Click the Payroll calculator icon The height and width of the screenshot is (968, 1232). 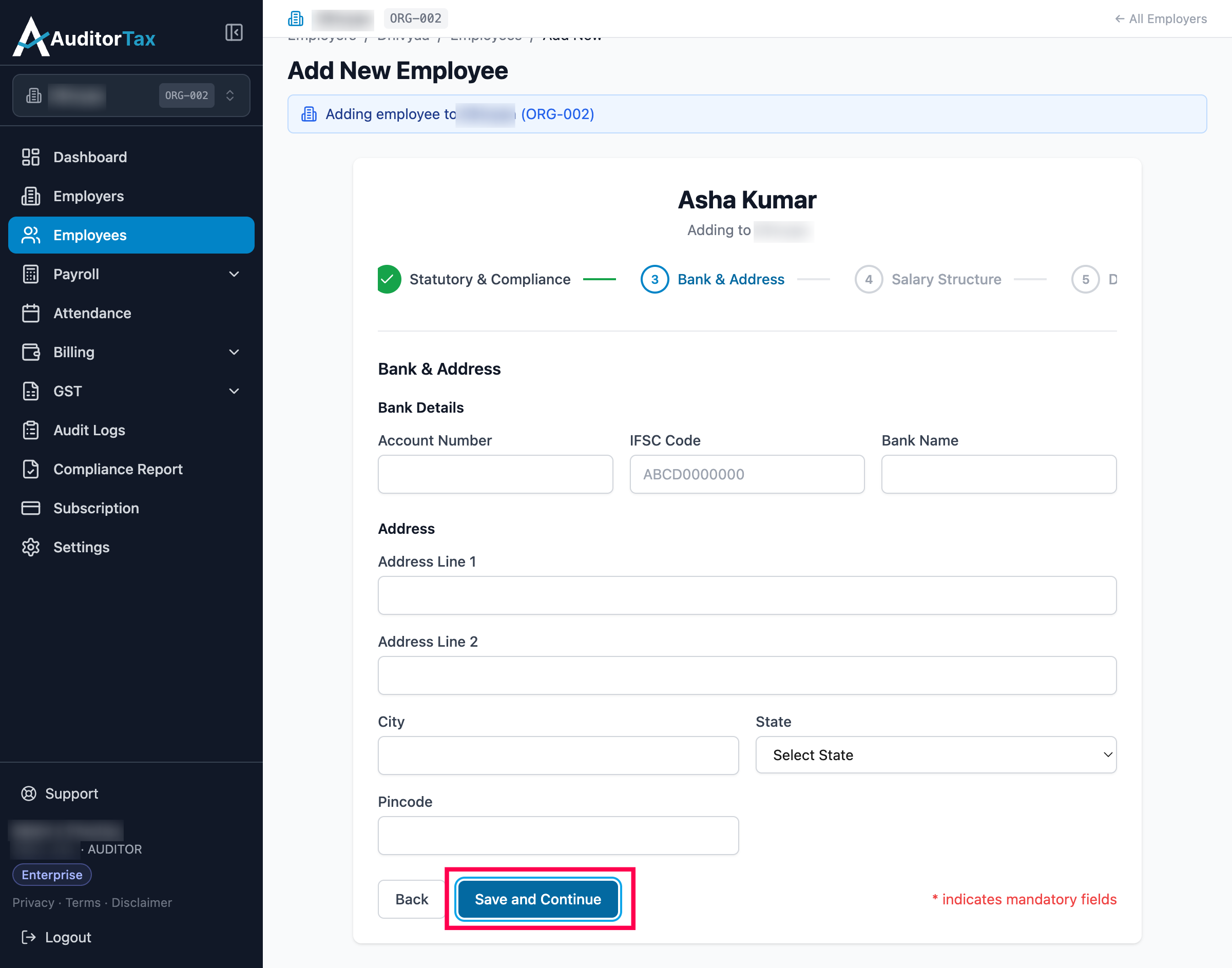click(31, 274)
